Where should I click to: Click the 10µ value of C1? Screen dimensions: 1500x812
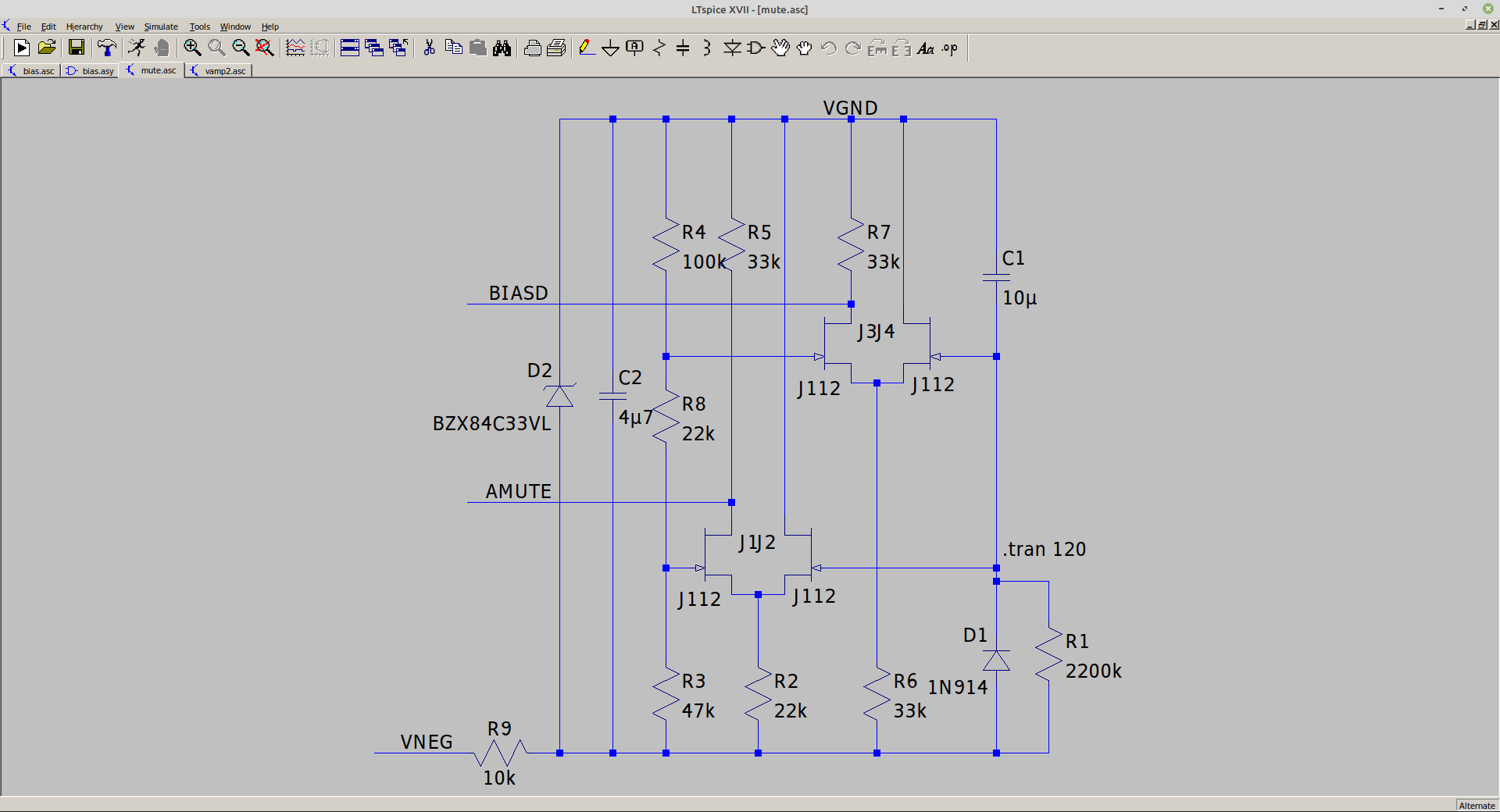(x=1020, y=297)
